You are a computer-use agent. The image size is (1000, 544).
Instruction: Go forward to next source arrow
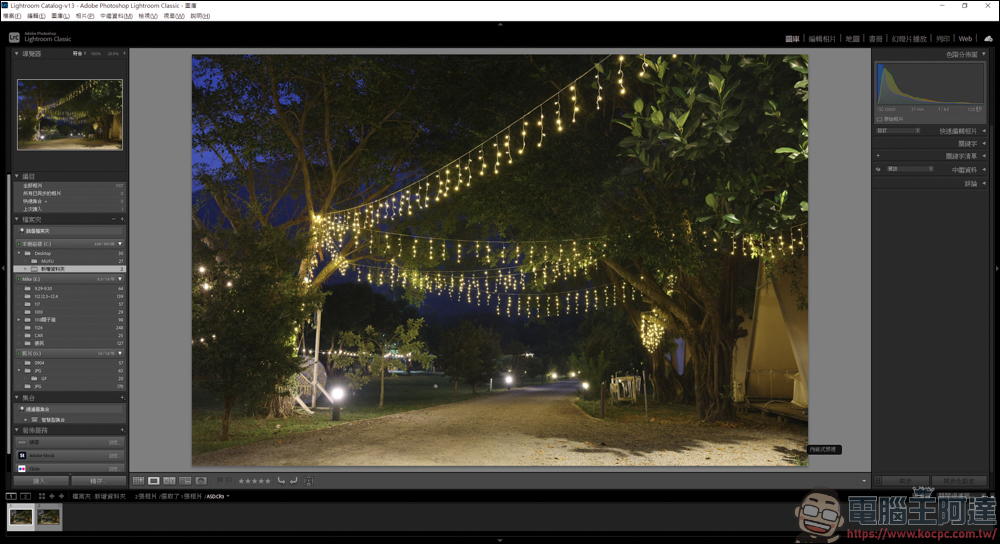click(61, 496)
